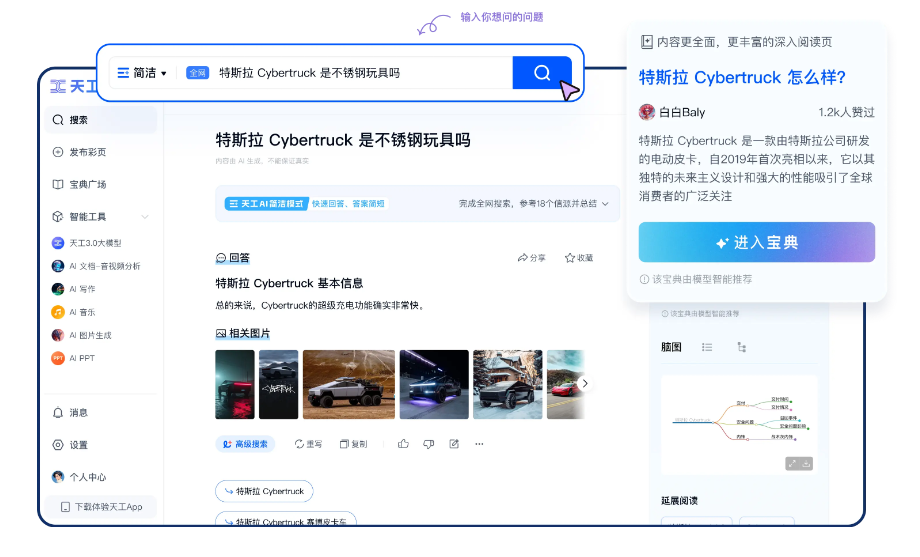Switch 脑图 to outline list view icon
Image resolution: width=920 pixels, height=557 pixels.
click(707, 347)
